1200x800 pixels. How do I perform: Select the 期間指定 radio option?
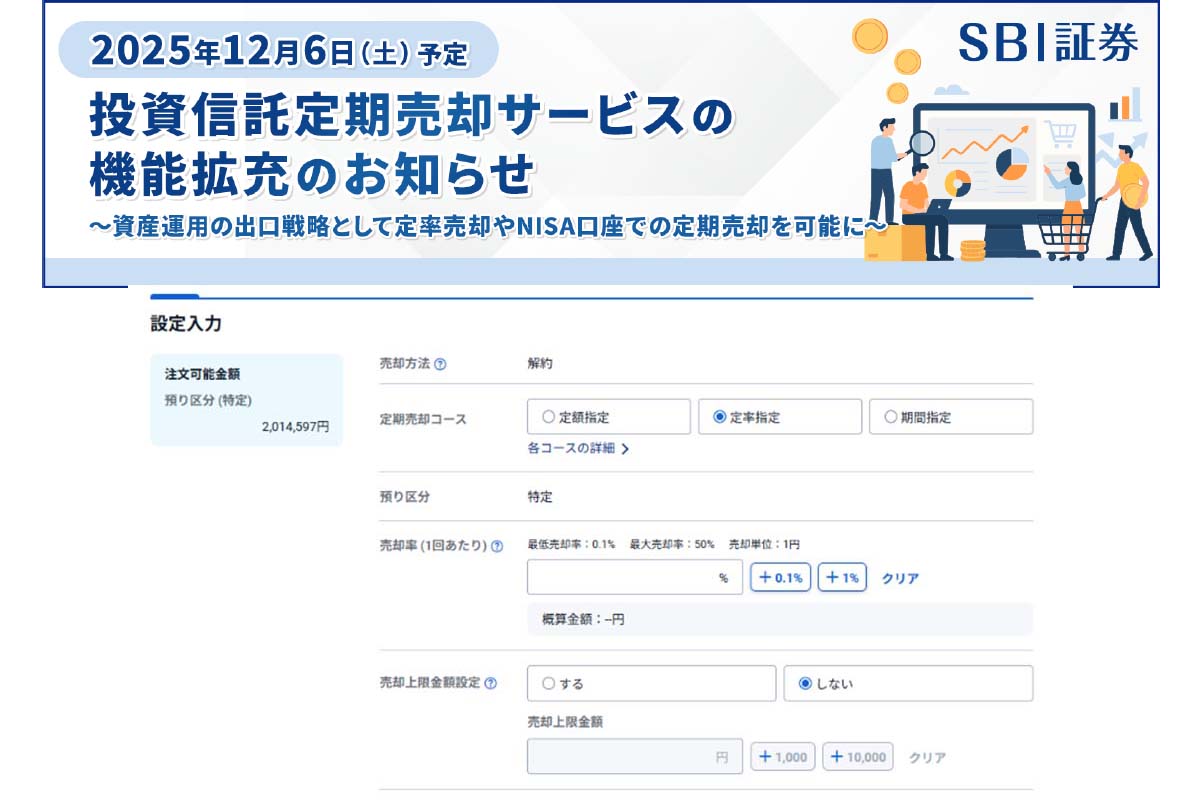[x=891, y=417]
